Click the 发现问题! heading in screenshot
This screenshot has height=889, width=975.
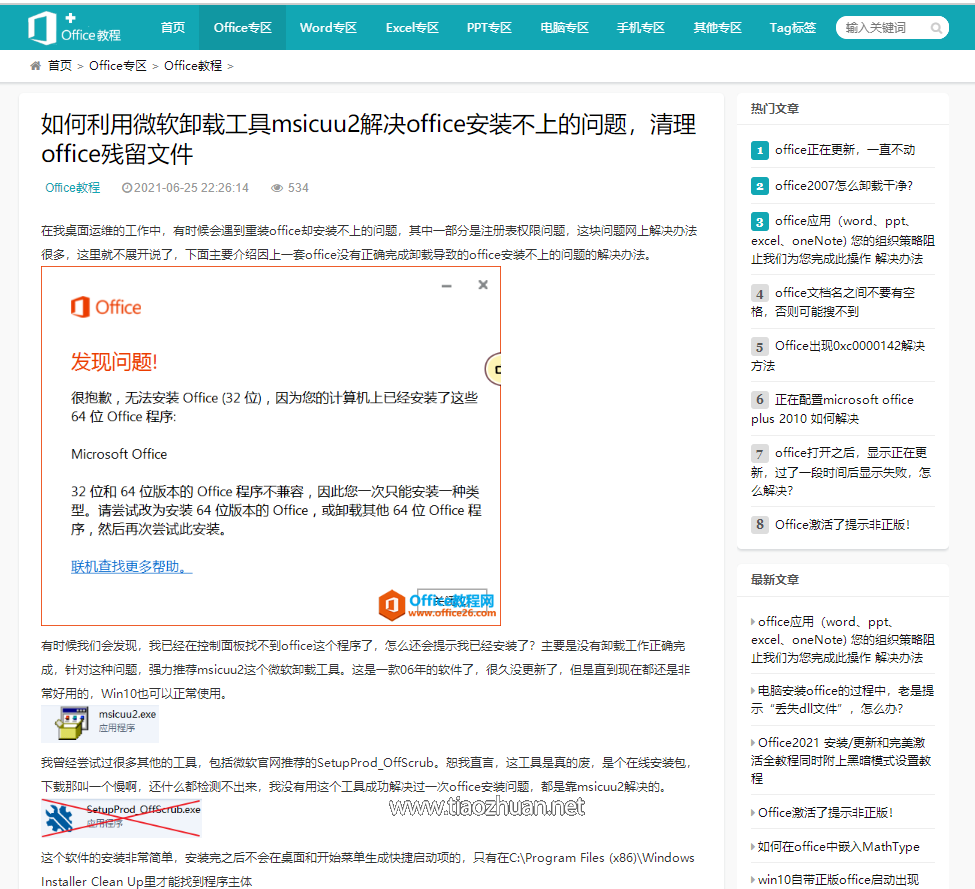[x=114, y=362]
